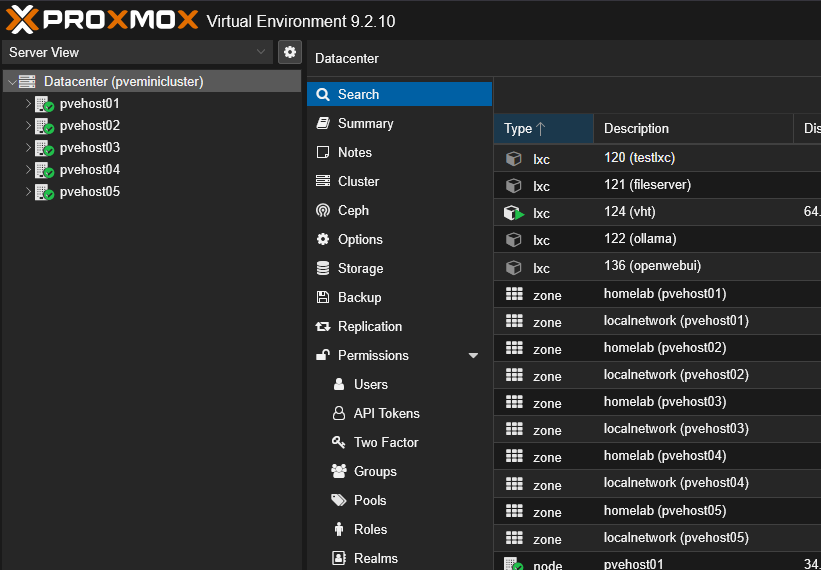Select the homelab (pvehost05) row
The width and height of the screenshot is (821, 570).
[657, 511]
